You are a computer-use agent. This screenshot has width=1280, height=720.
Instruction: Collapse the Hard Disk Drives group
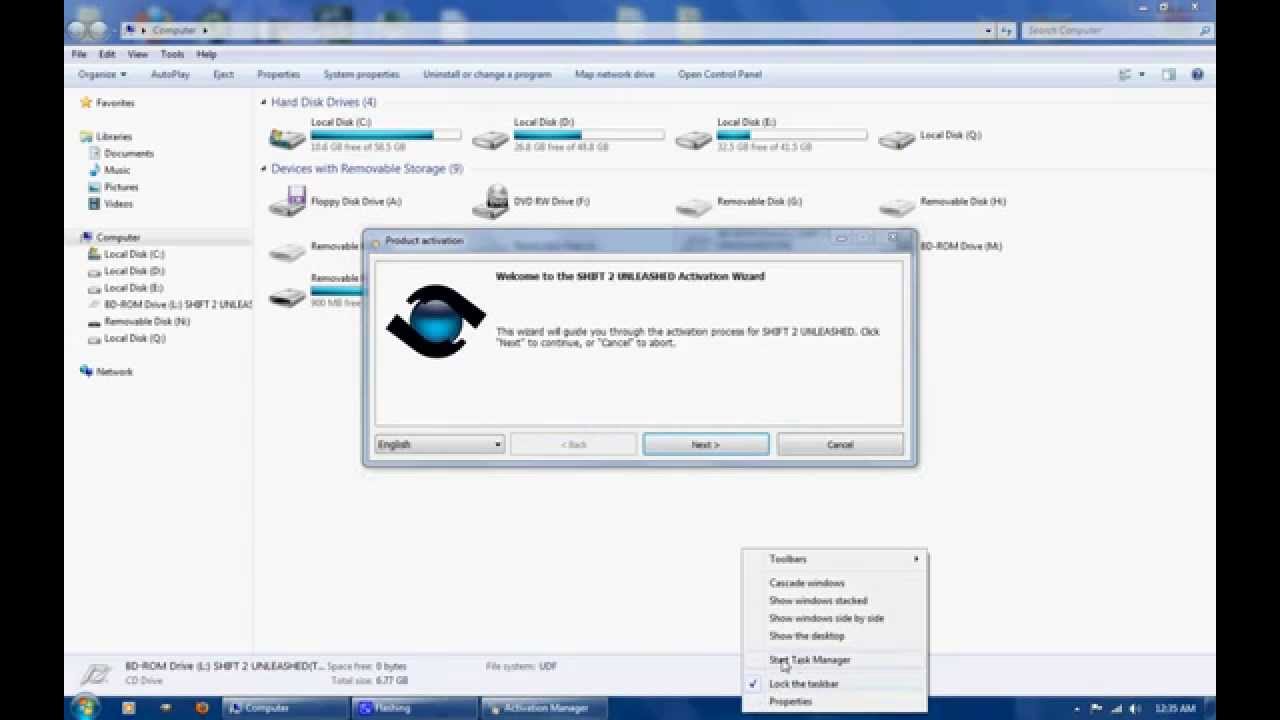[x=264, y=102]
